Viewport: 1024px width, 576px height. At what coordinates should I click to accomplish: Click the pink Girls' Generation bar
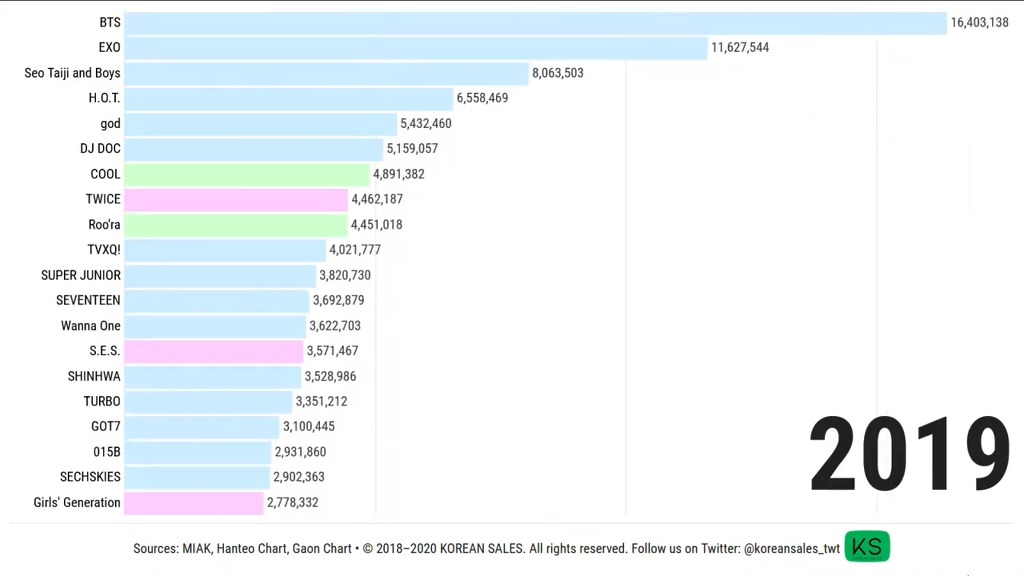tap(194, 503)
